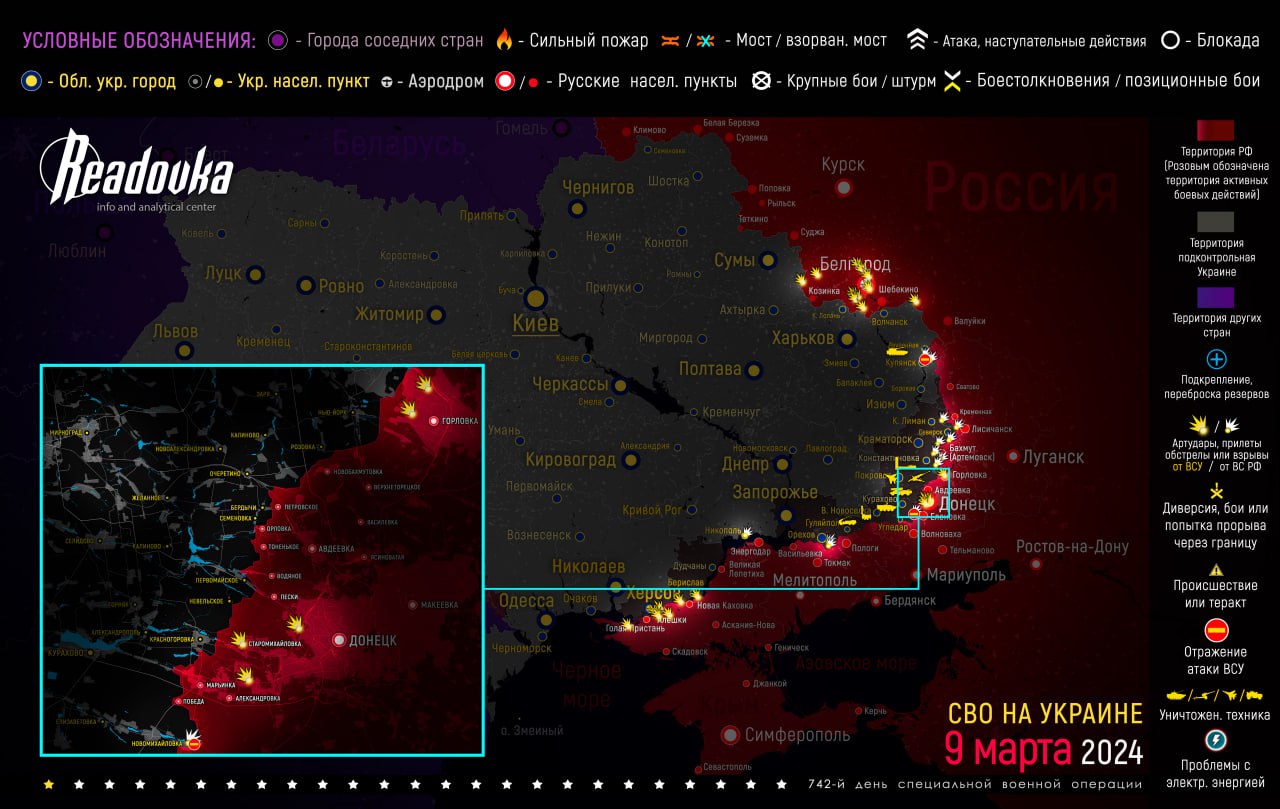Click the Киев city label on the map

(535, 323)
